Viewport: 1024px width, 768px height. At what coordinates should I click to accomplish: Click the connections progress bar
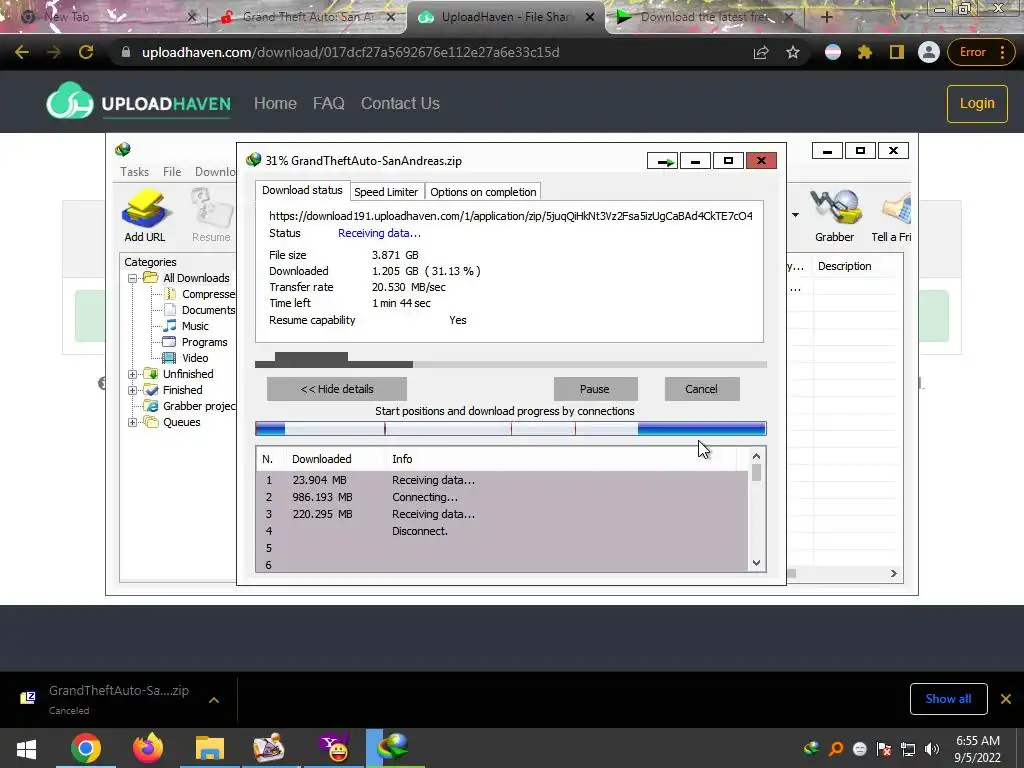[x=511, y=429]
